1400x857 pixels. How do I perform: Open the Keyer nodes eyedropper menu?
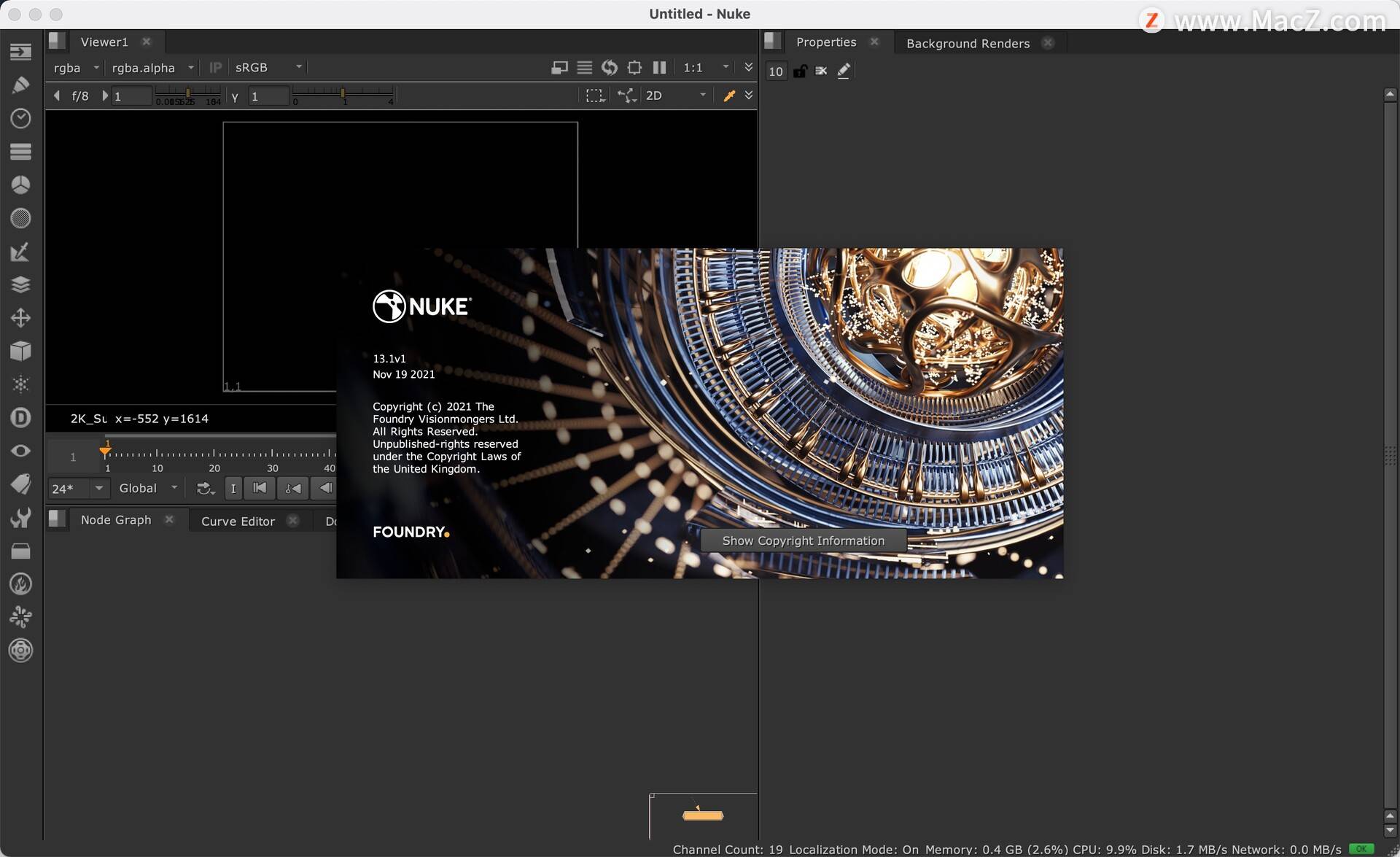point(20,252)
